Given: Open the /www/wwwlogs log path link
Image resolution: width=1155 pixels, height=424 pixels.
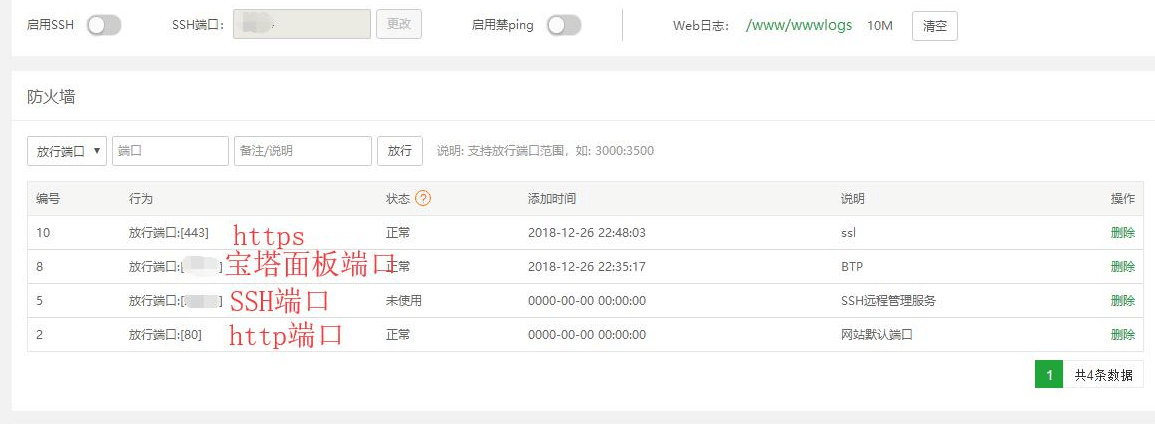Looking at the screenshot, I should pos(799,25).
